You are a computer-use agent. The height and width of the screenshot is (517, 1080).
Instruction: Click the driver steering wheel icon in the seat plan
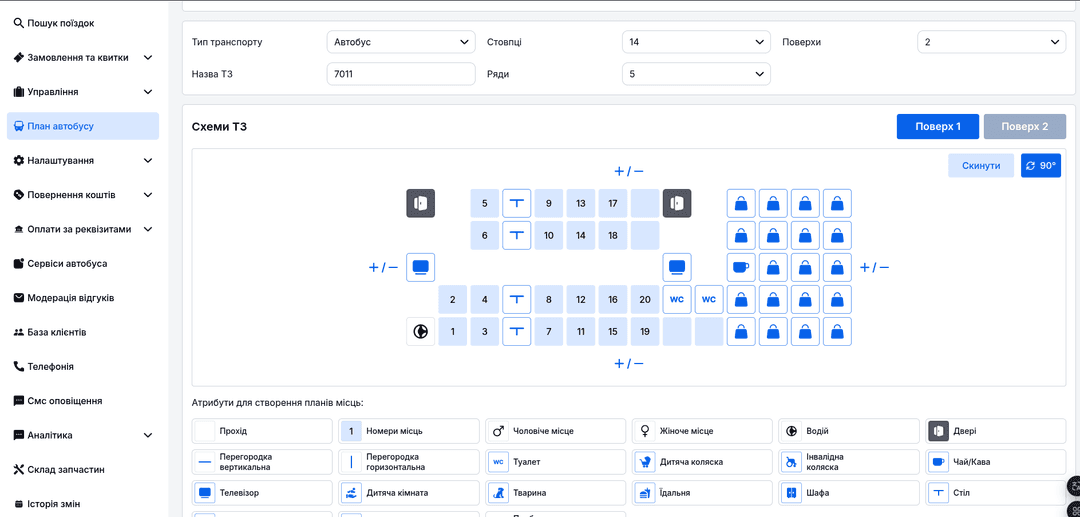420,332
